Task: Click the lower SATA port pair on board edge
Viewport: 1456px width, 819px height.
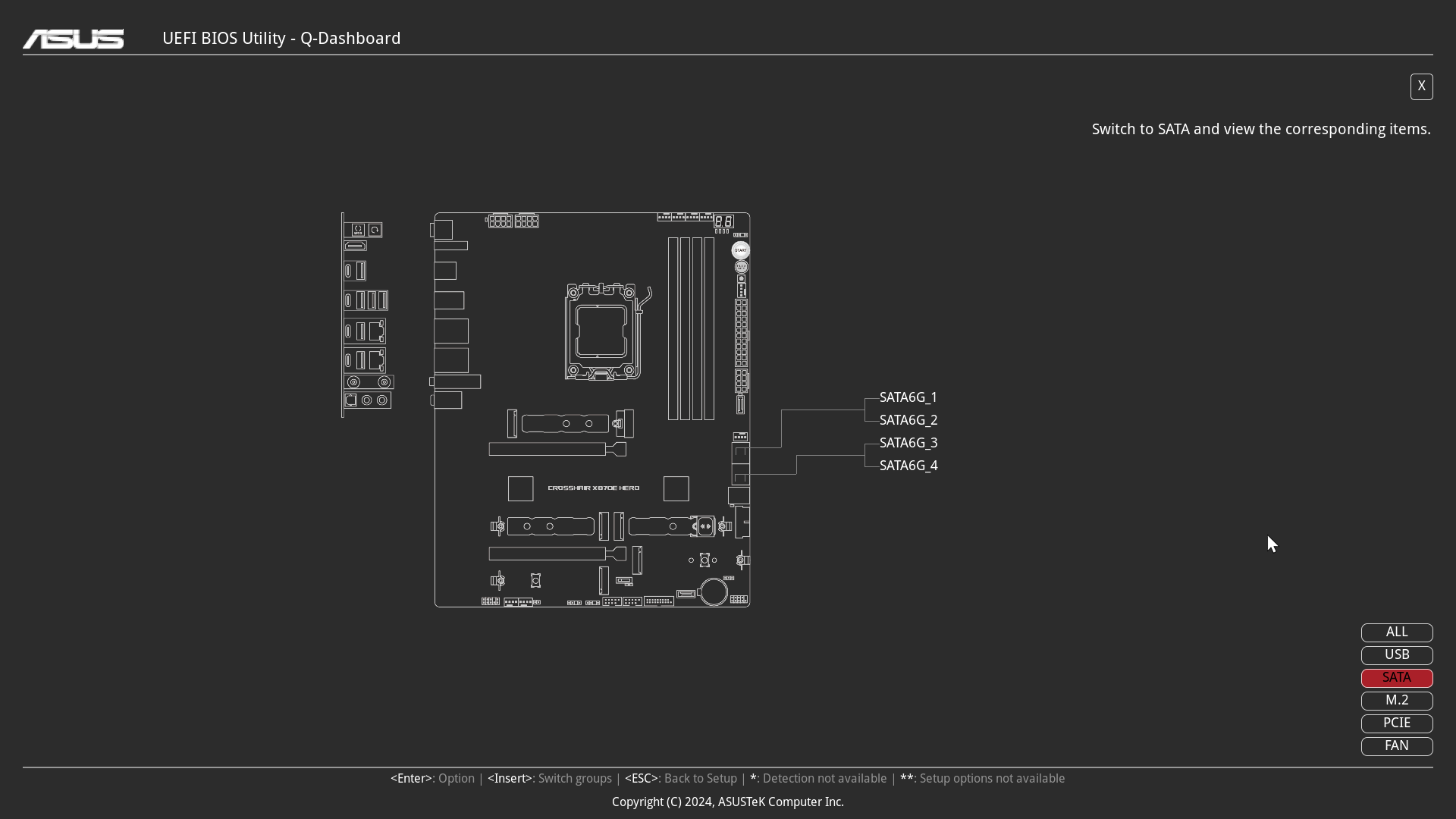Action: [741, 475]
